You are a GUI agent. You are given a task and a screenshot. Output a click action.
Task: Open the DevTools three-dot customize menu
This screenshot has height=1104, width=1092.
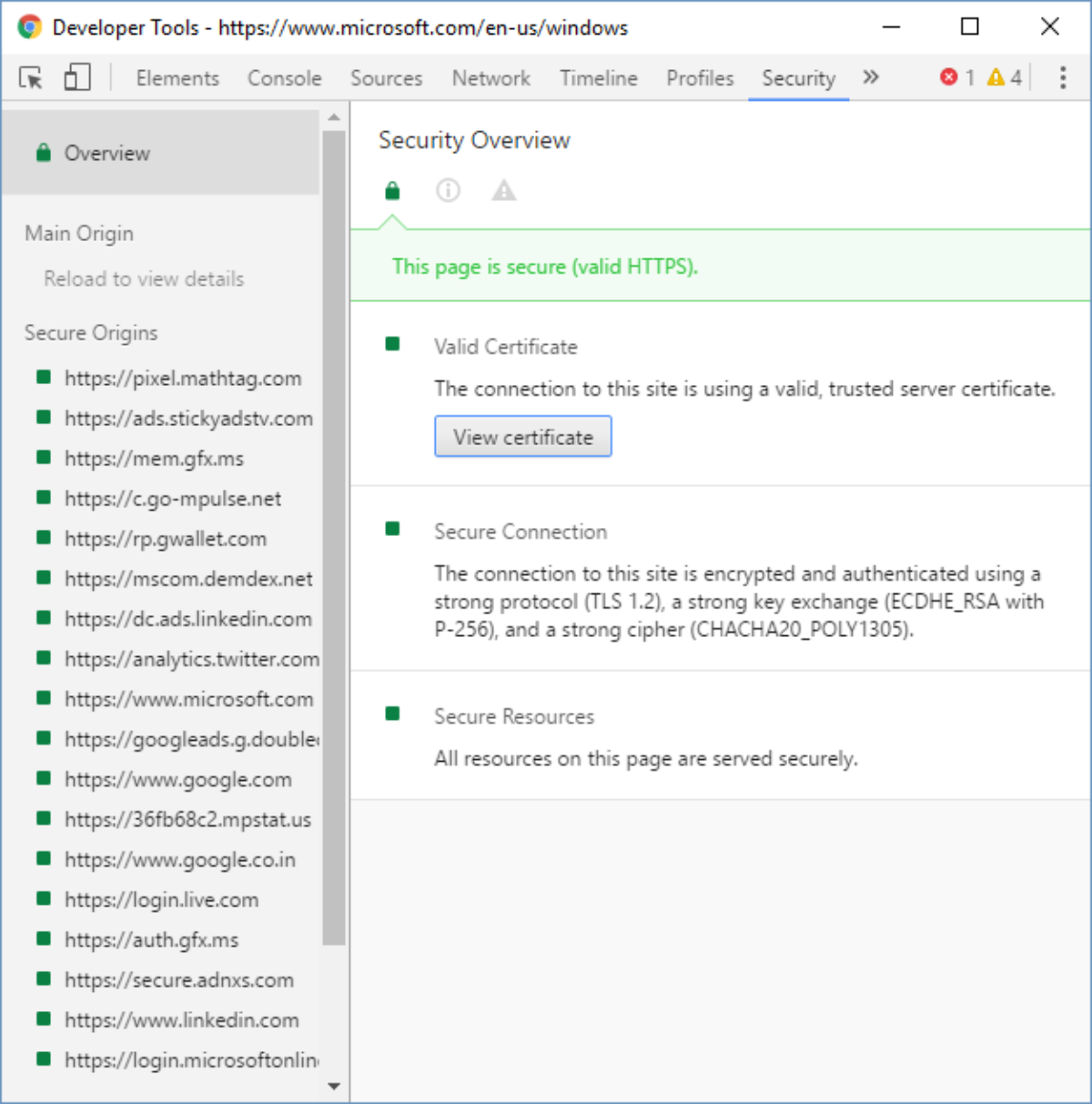(x=1063, y=78)
